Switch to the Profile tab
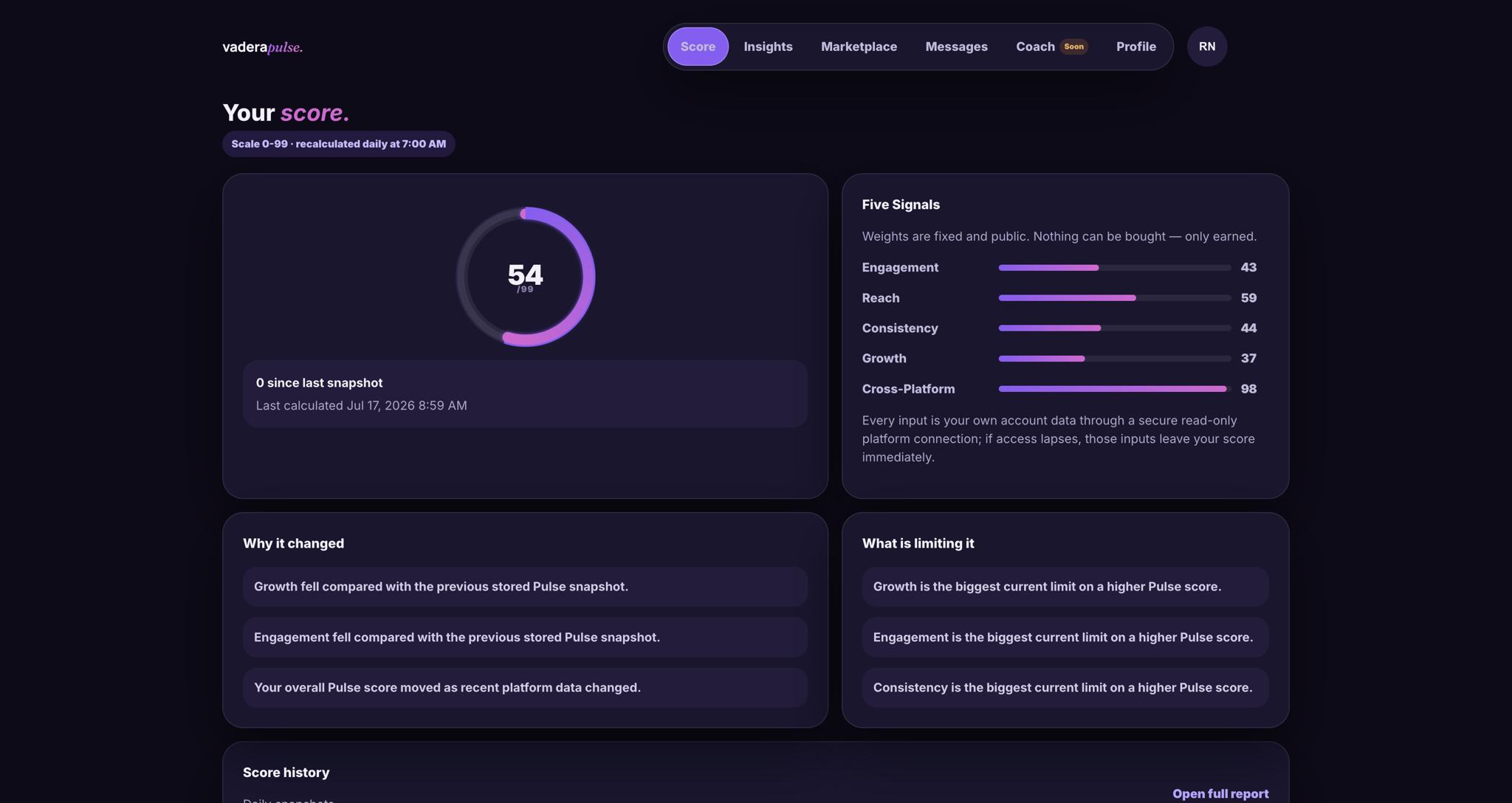This screenshot has width=1512, height=803. [x=1135, y=46]
